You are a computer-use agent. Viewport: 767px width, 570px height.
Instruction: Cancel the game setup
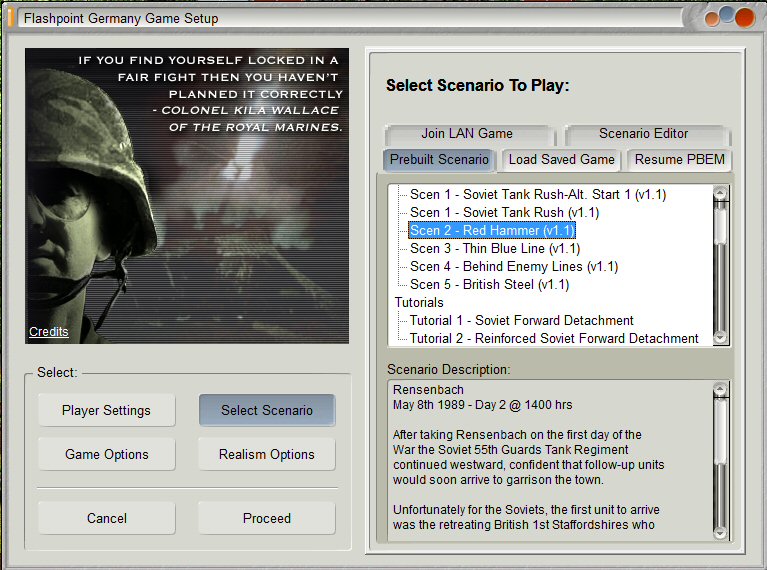pyautogui.click(x=106, y=518)
